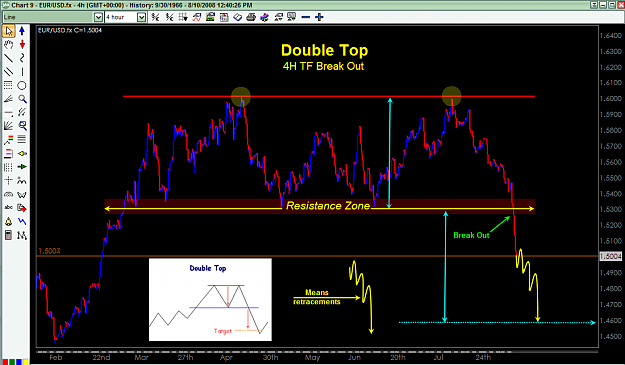This screenshot has height=365, width=625.
Task: Open the Line chart type dropdown
Action: coord(98,17)
